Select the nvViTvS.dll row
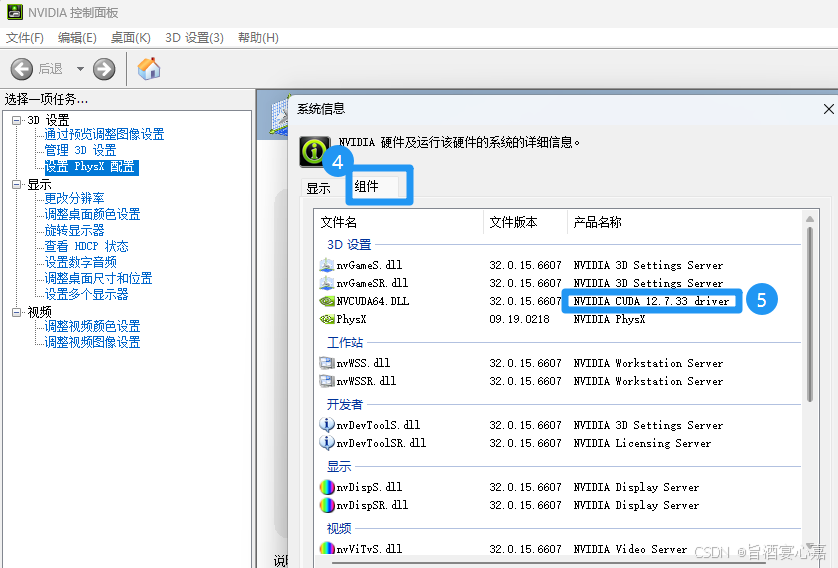 click(x=559, y=549)
